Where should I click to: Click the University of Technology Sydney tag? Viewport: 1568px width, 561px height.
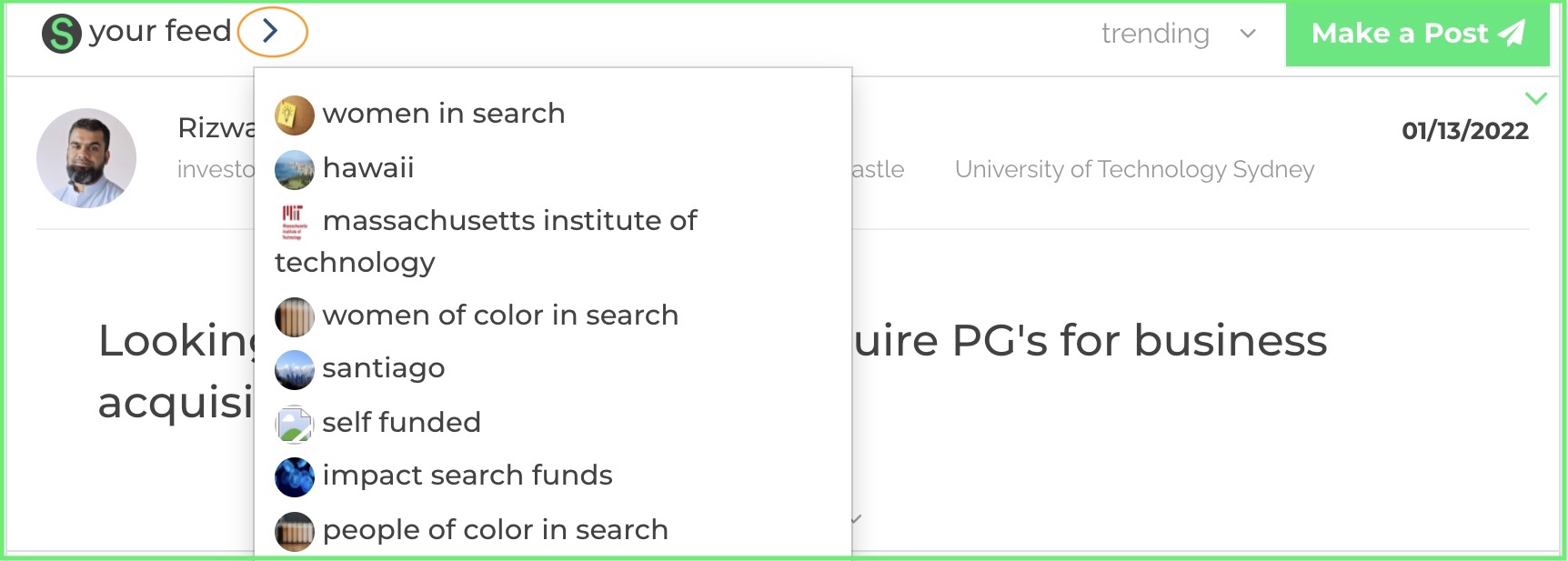pyautogui.click(x=1134, y=170)
